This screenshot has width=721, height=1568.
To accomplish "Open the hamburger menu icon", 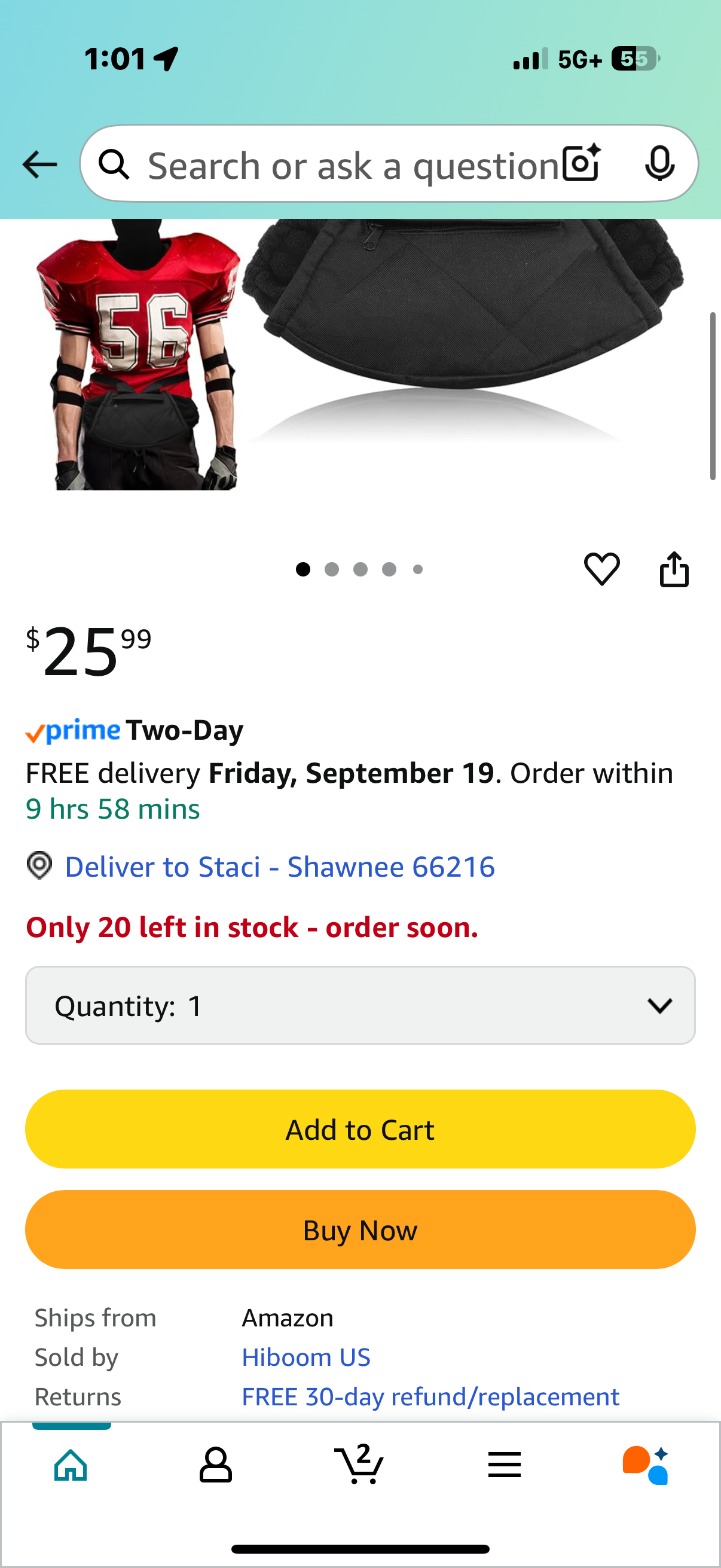I will click(x=505, y=1465).
